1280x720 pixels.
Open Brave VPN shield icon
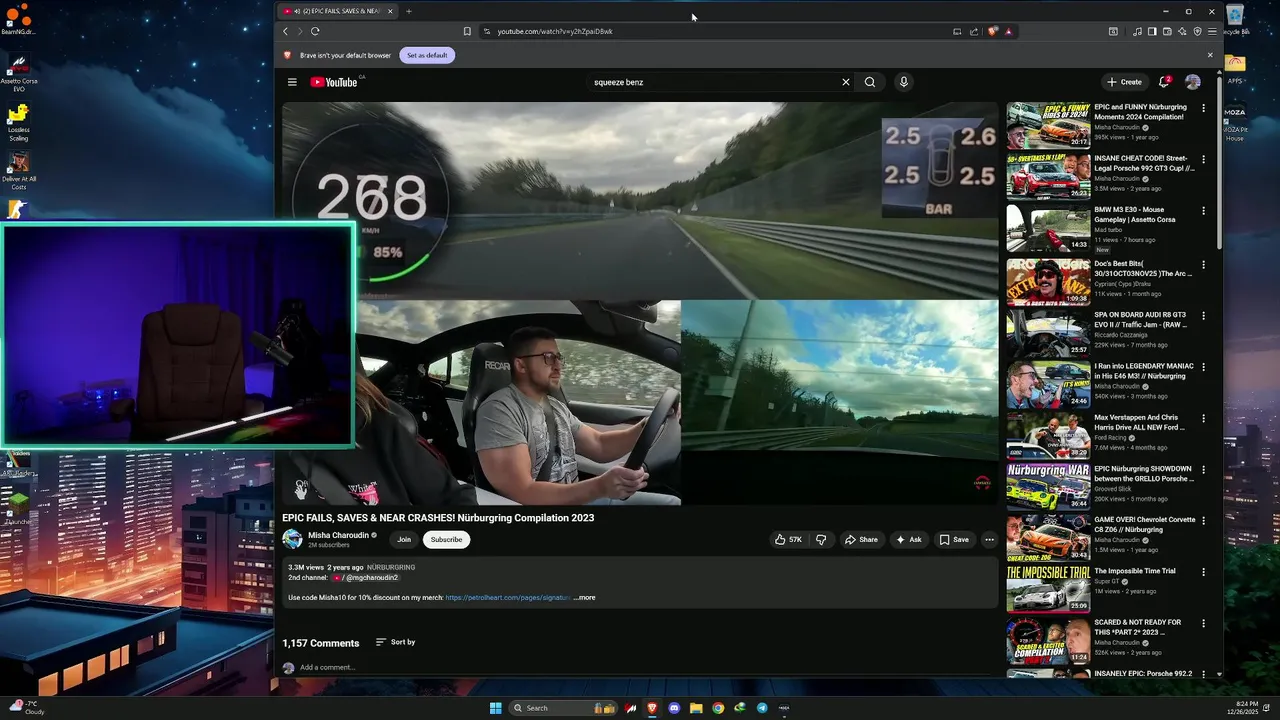coord(1197,31)
